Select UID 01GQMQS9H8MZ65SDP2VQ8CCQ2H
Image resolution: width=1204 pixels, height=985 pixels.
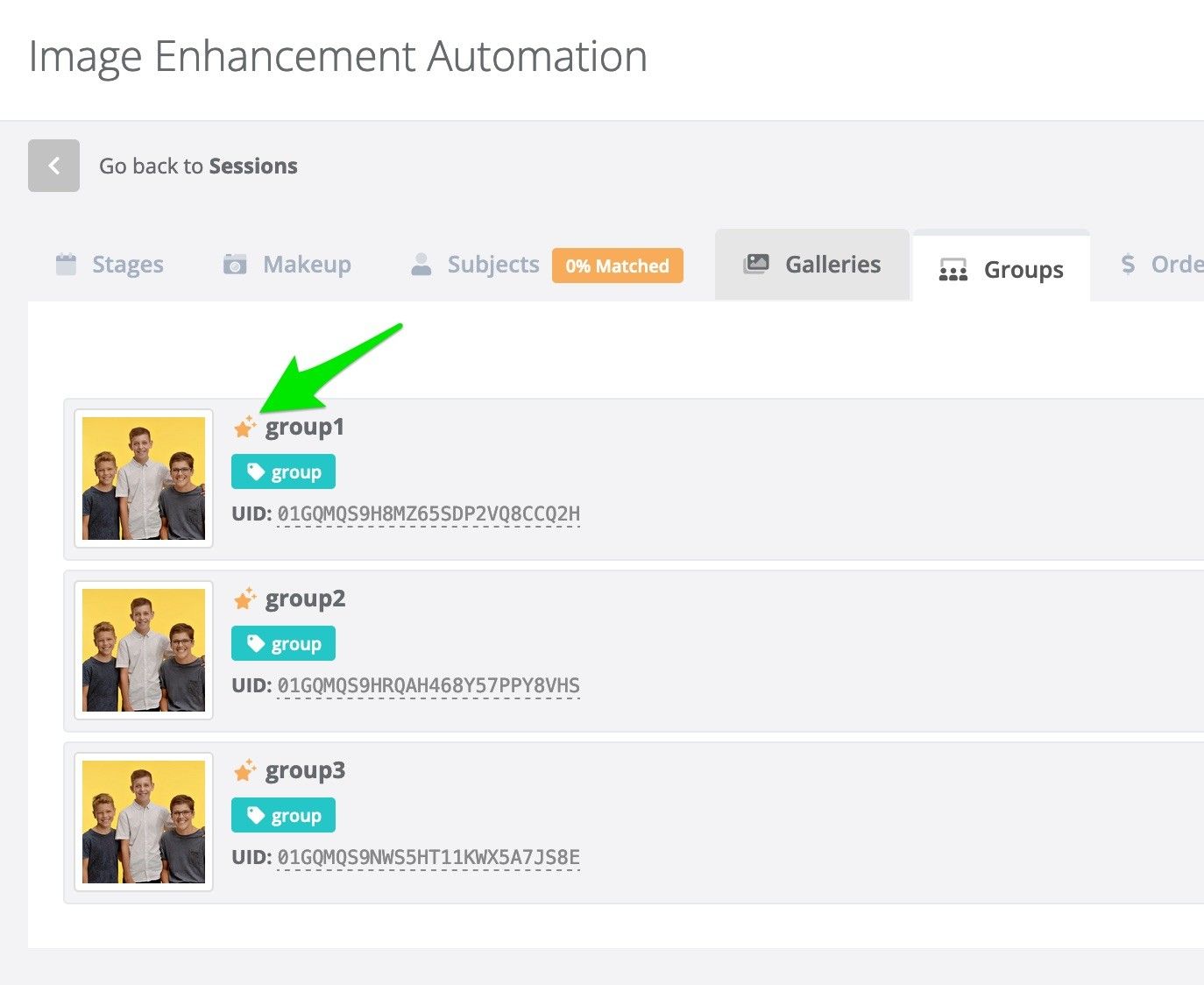428,514
